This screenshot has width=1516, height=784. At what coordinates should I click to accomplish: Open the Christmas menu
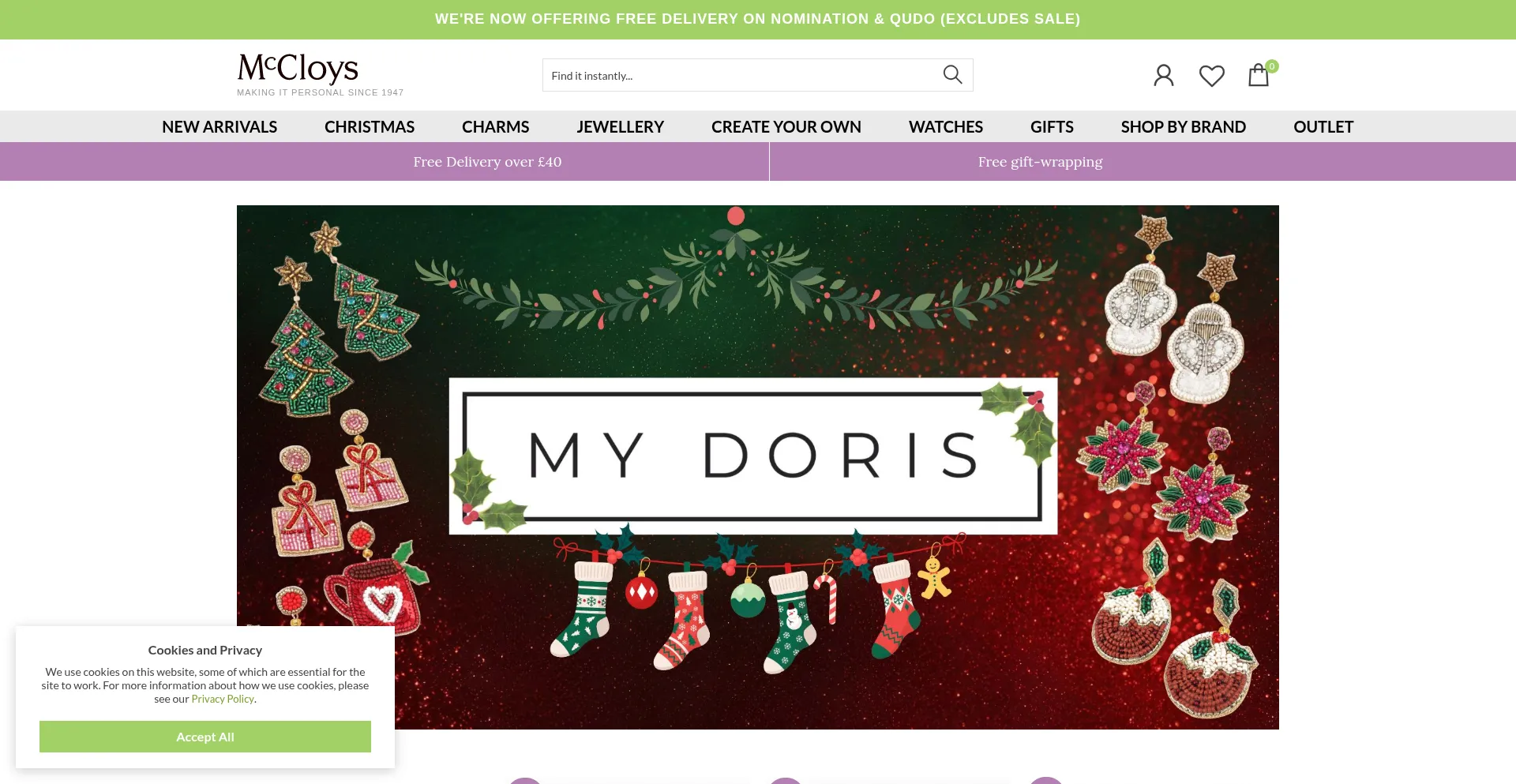[x=370, y=126]
